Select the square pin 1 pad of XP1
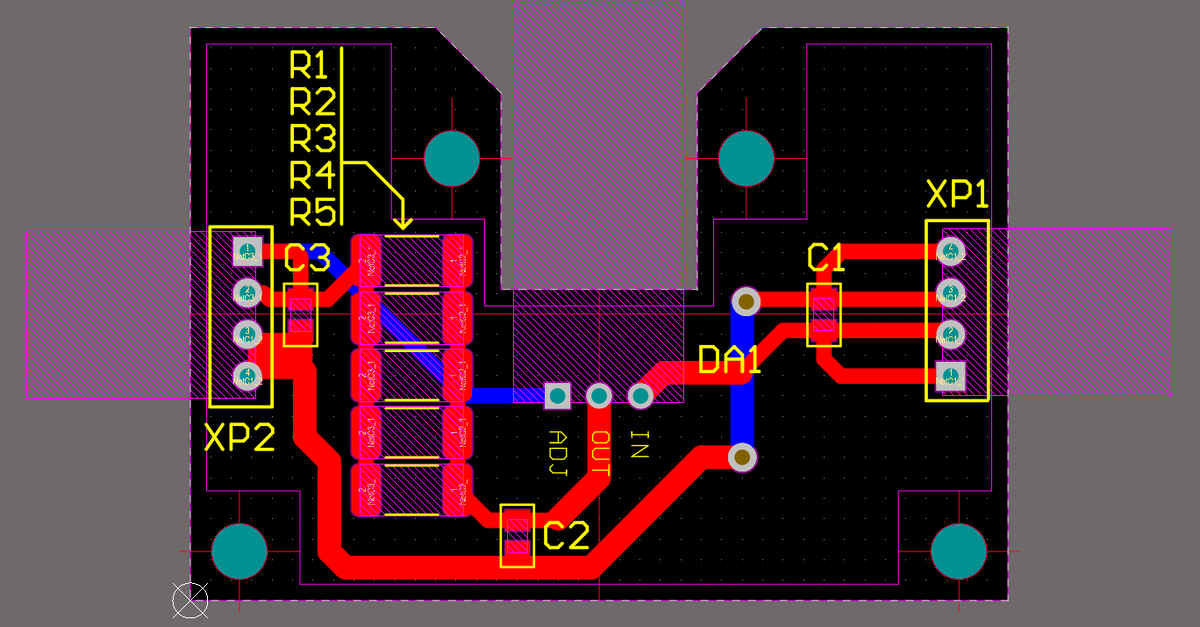 tap(950, 377)
